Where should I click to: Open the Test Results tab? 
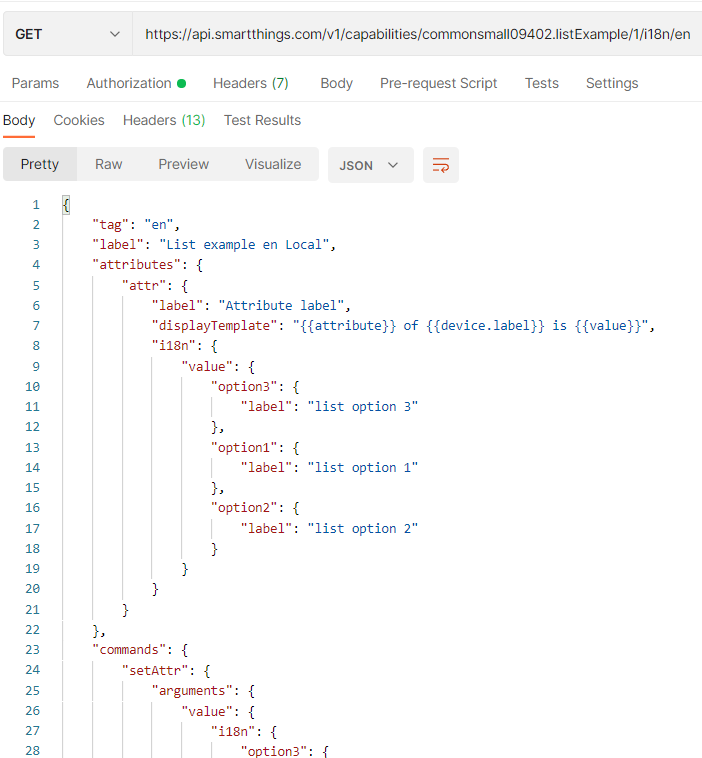[262, 120]
